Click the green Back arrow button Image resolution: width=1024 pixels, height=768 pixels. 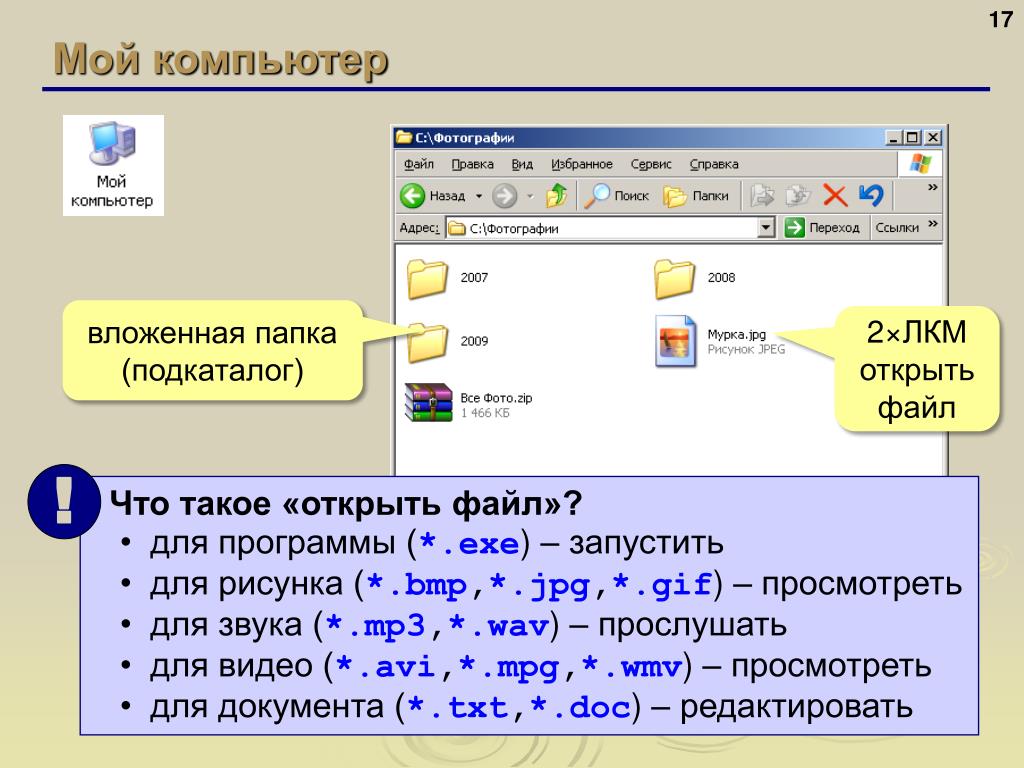[x=412, y=195]
